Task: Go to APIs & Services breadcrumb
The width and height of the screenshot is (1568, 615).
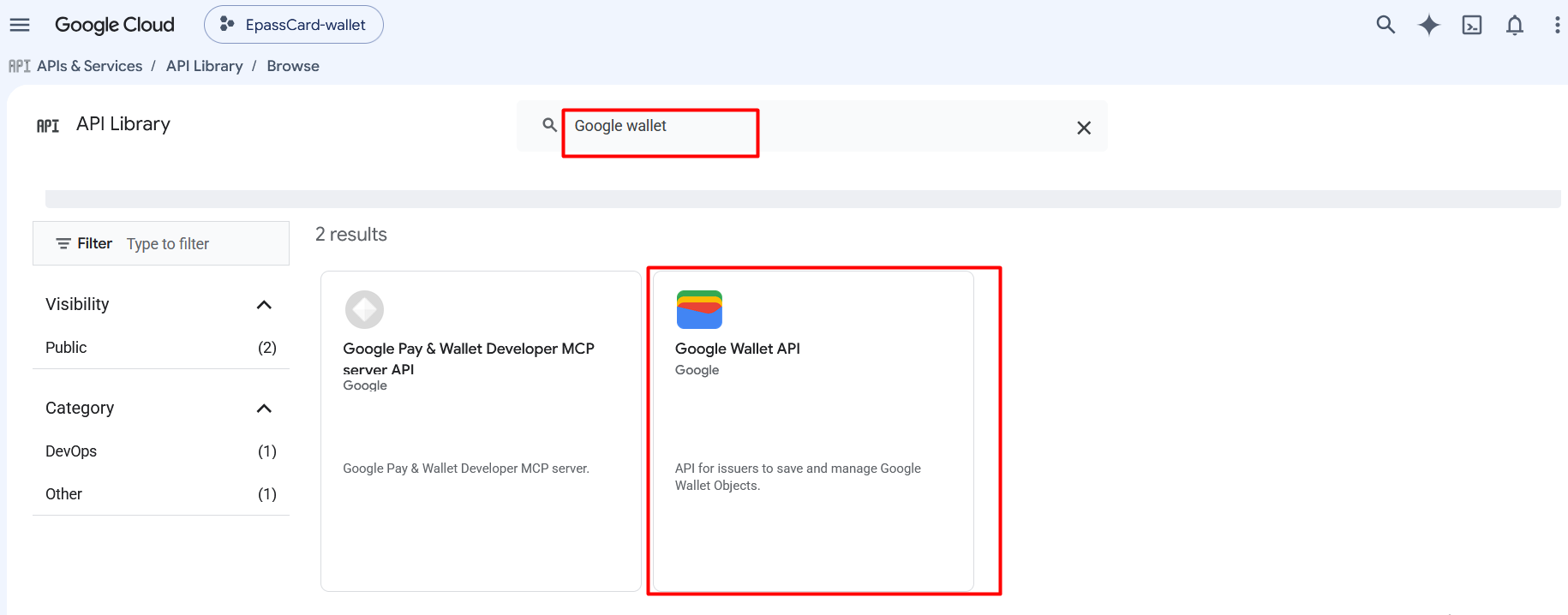Action: pos(90,66)
